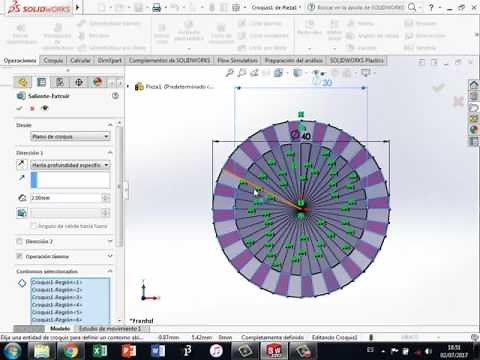This screenshot has width=480, height=360.
Task: Click Previous view icon
Action: [254, 73]
